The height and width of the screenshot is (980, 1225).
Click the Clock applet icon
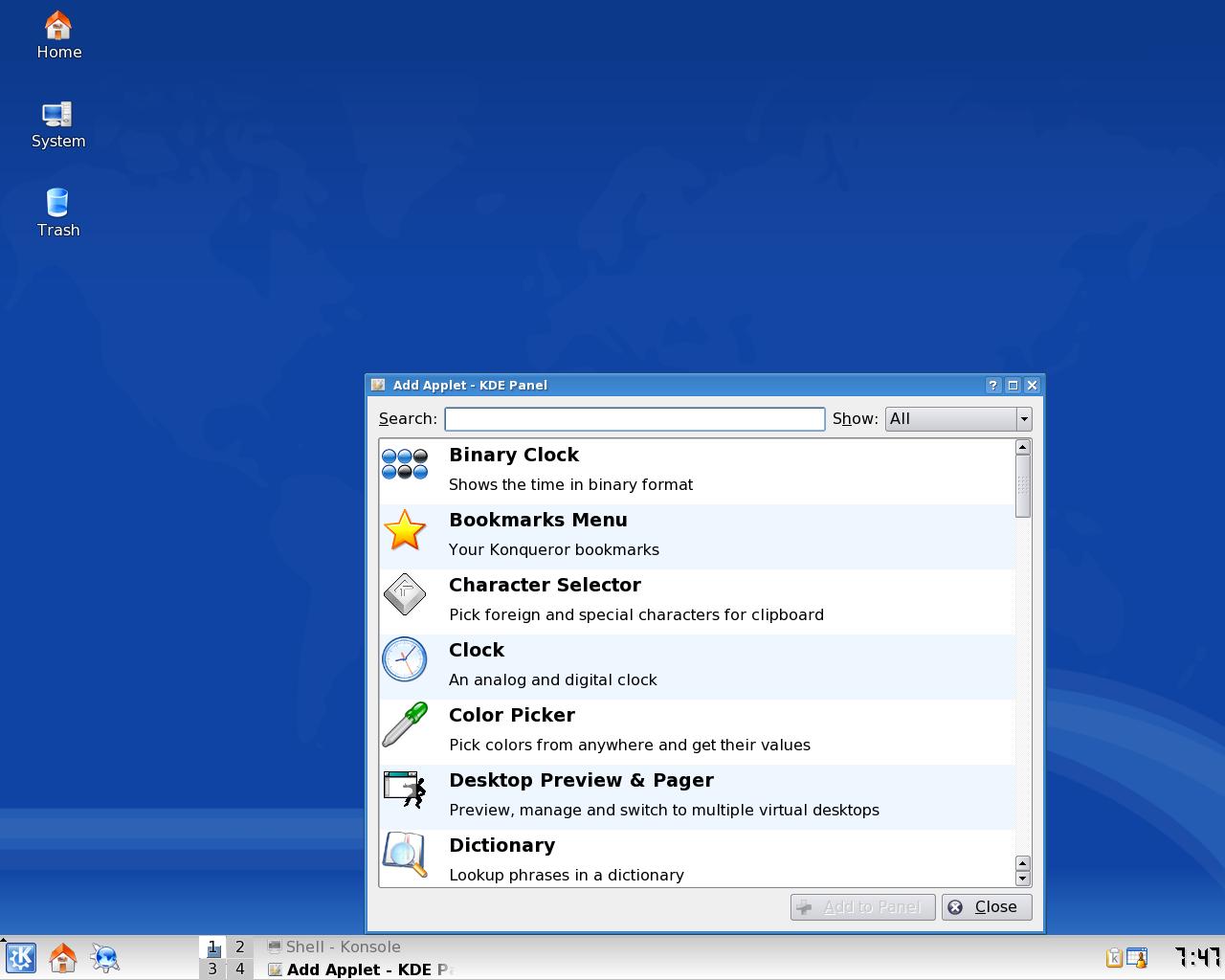pos(405,659)
